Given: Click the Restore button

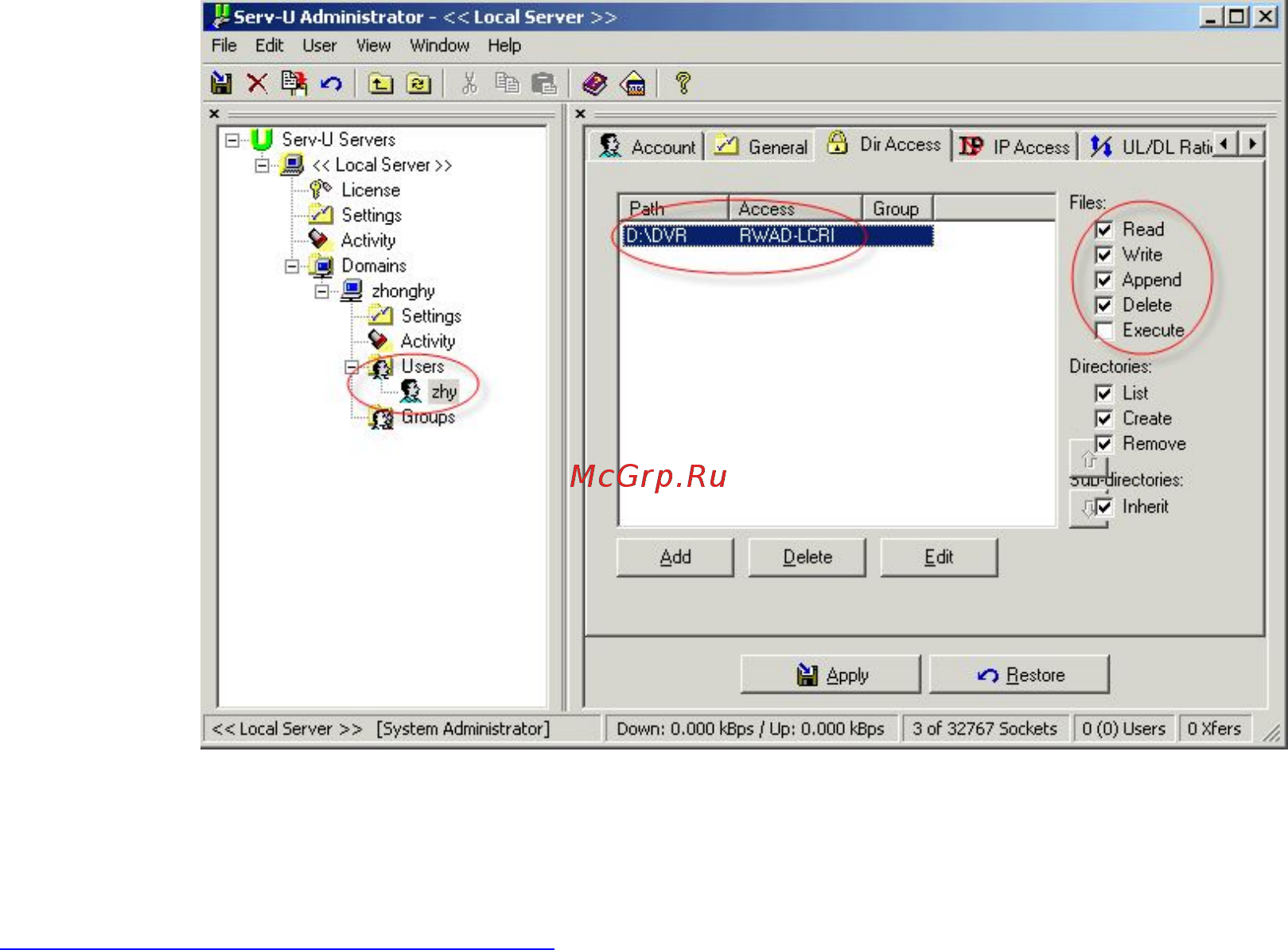Looking at the screenshot, I should pyautogui.click(x=1019, y=675).
